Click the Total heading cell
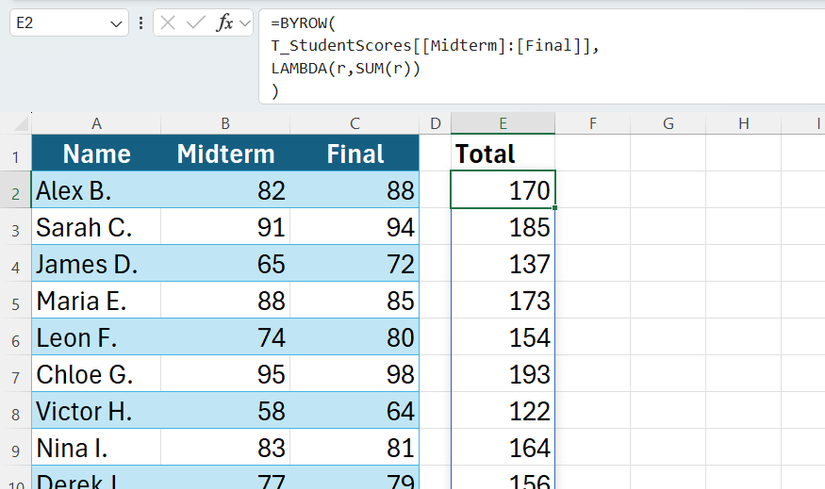825x489 pixels. point(503,154)
